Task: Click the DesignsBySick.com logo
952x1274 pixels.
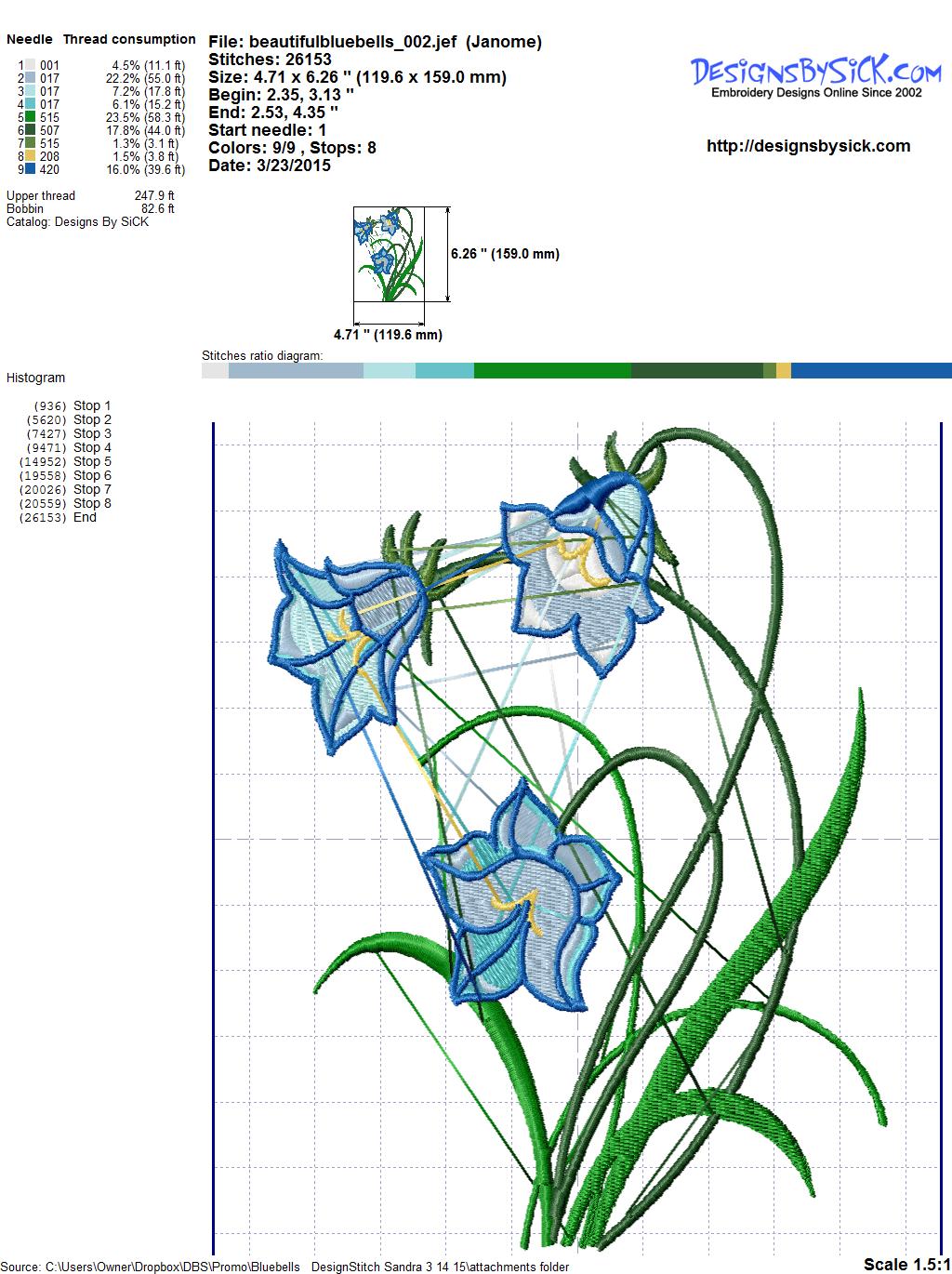Action: point(814,73)
